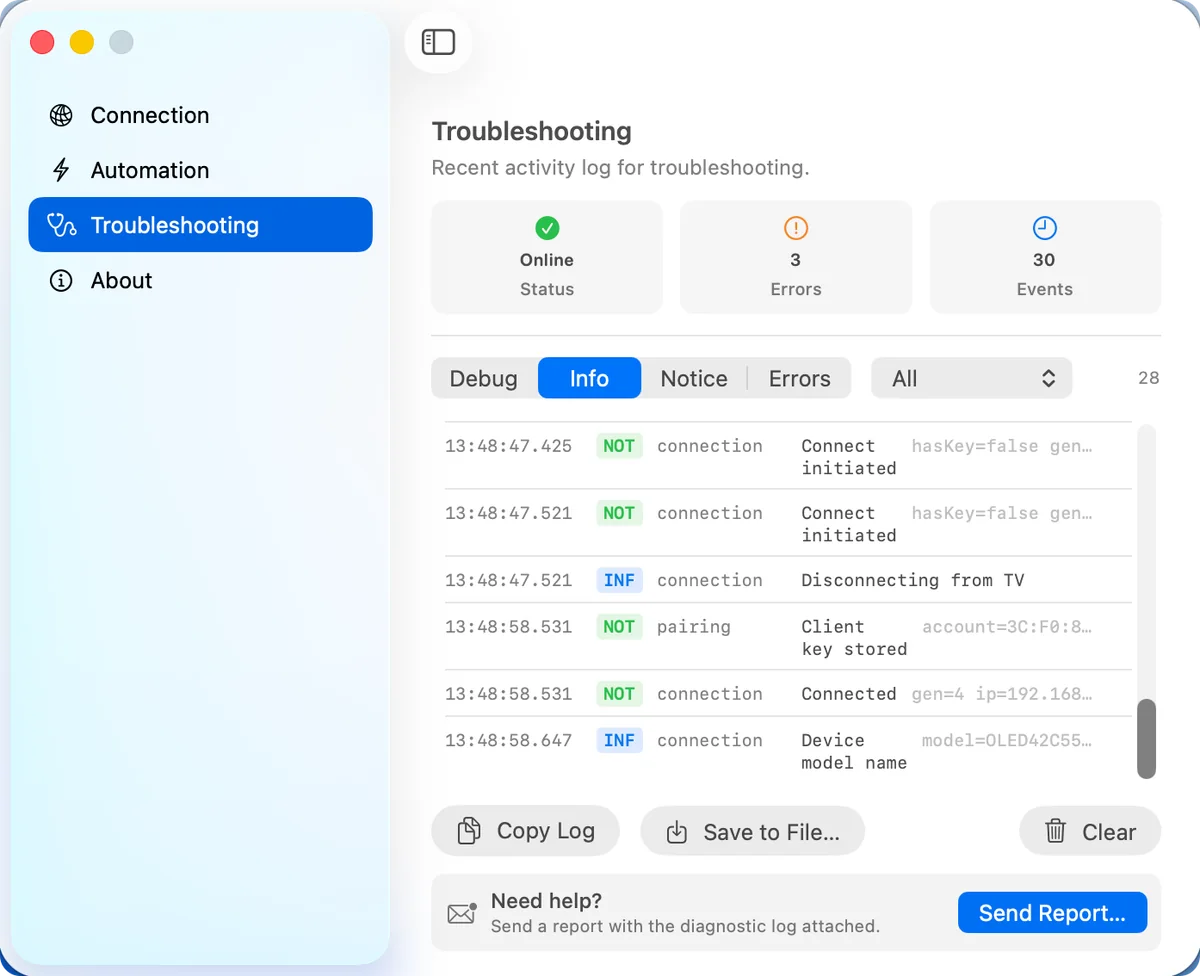1200x976 pixels.
Task: Open the Connection section
Action: pos(200,115)
